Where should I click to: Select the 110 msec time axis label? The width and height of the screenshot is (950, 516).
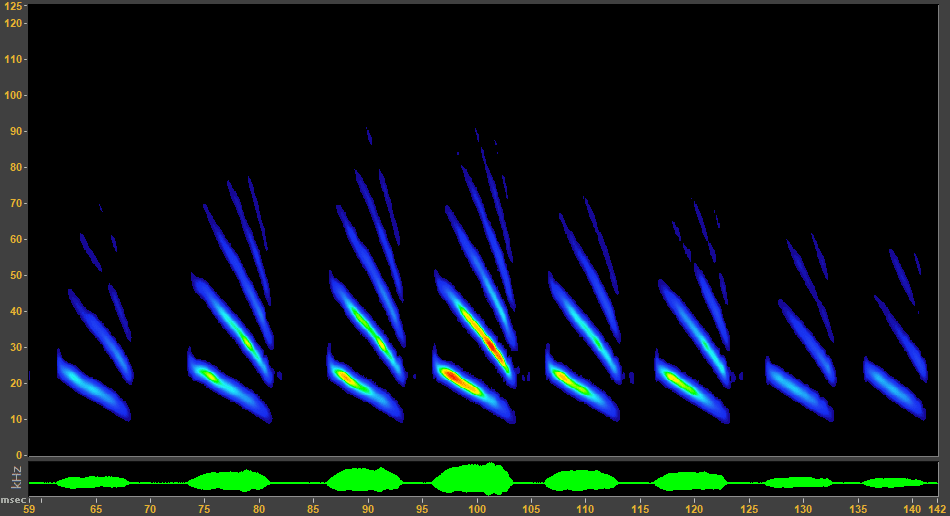(x=585, y=509)
